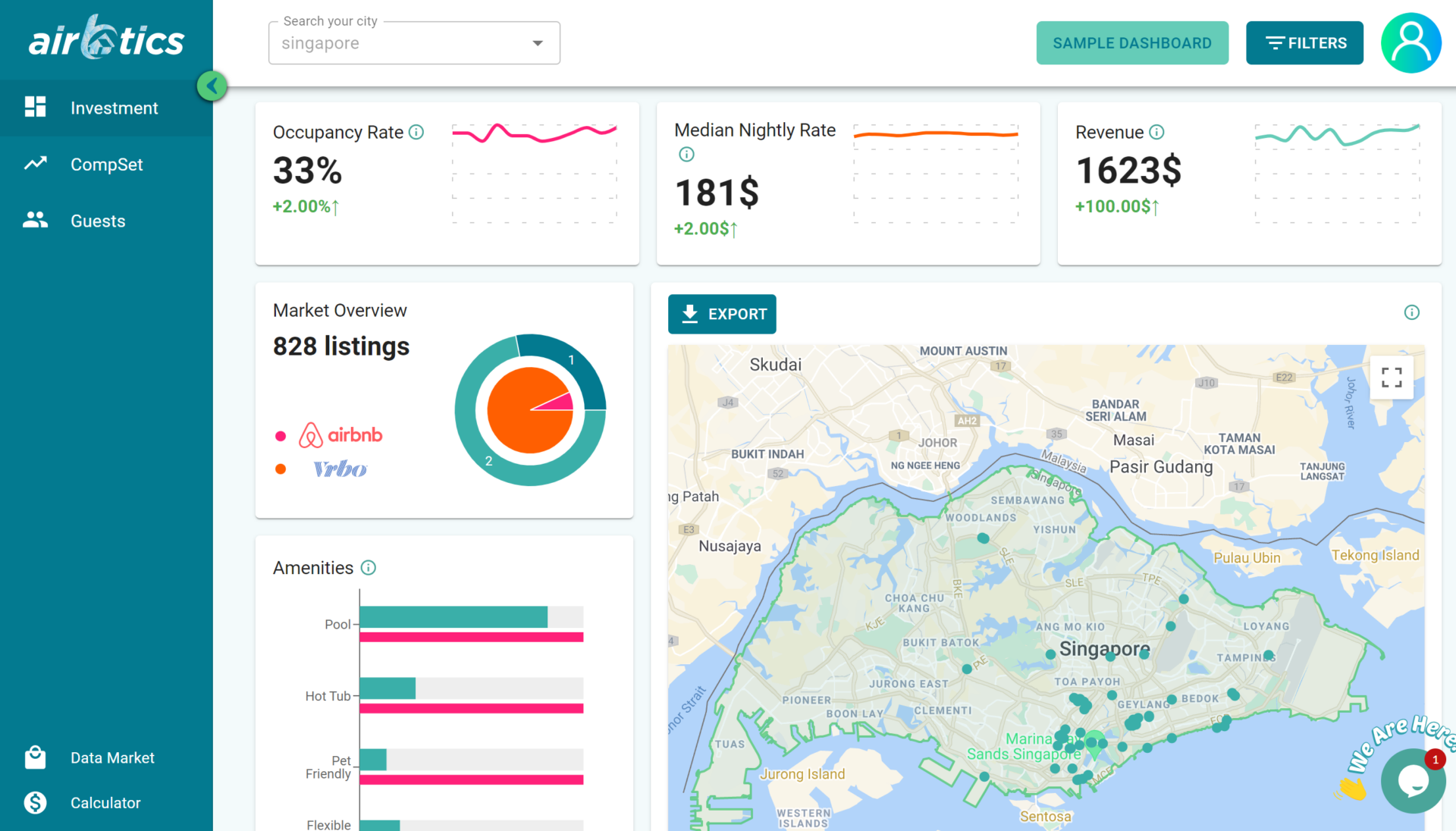This screenshot has height=831, width=1456.
Task: Show Occupancy Rate info tooltip icon
Action: point(416,132)
